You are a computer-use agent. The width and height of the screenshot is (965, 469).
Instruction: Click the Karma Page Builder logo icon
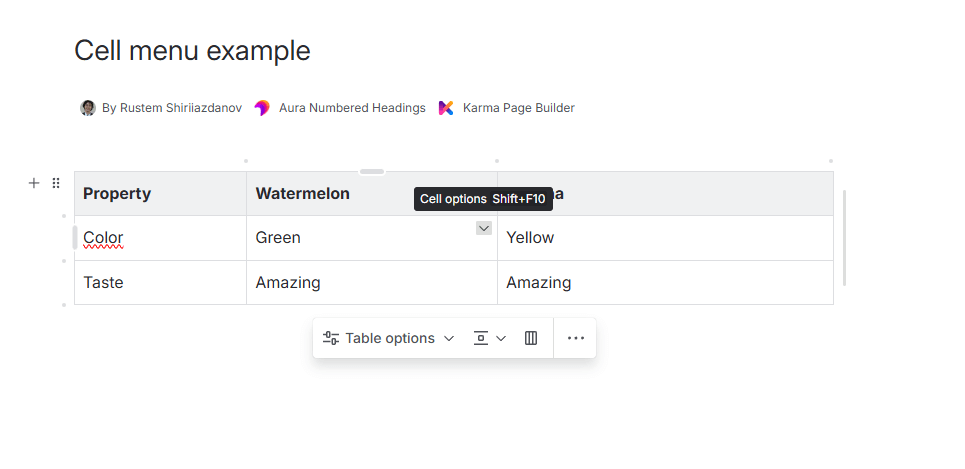pos(446,108)
